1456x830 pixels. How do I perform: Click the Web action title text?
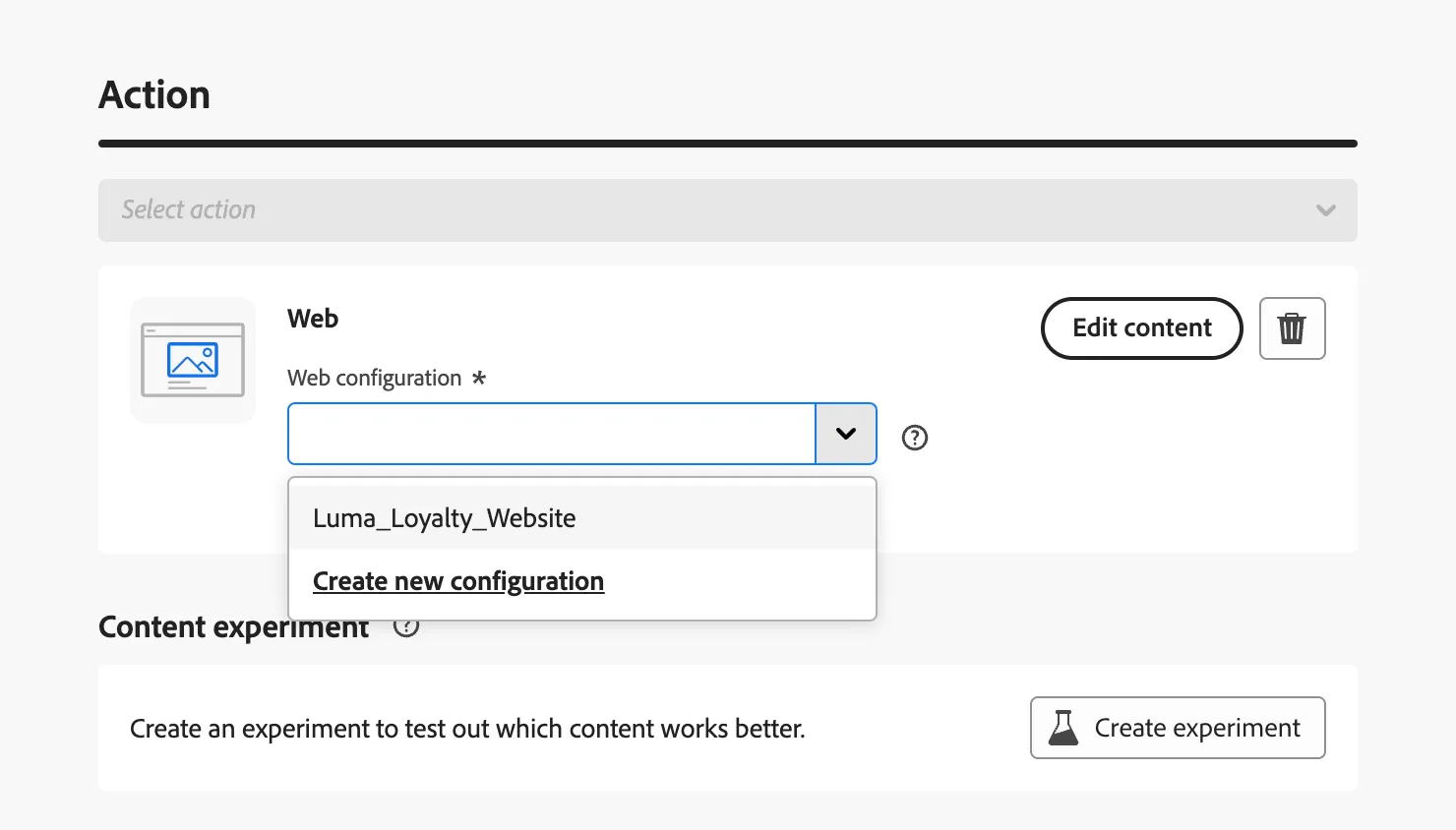coord(313,319)
